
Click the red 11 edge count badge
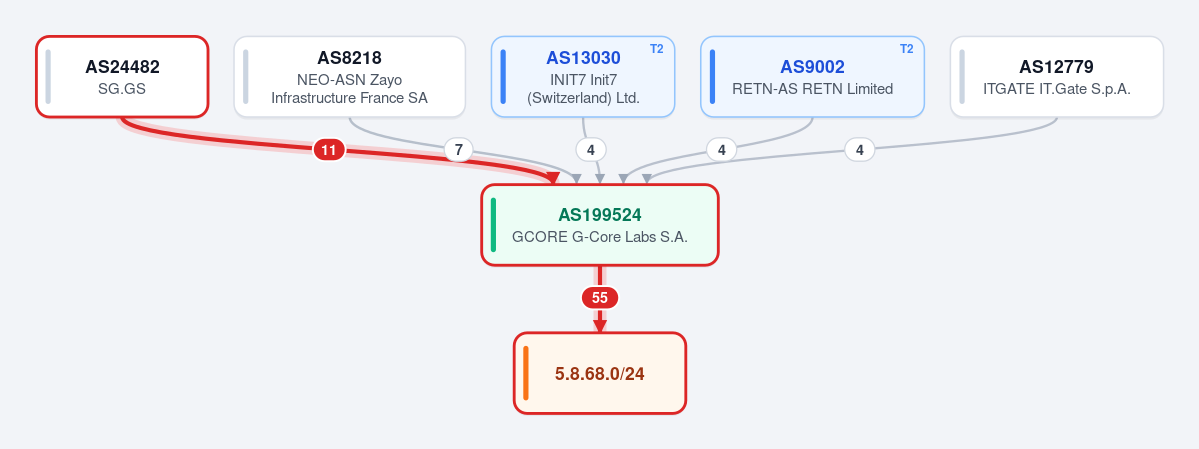click(329, 150)
